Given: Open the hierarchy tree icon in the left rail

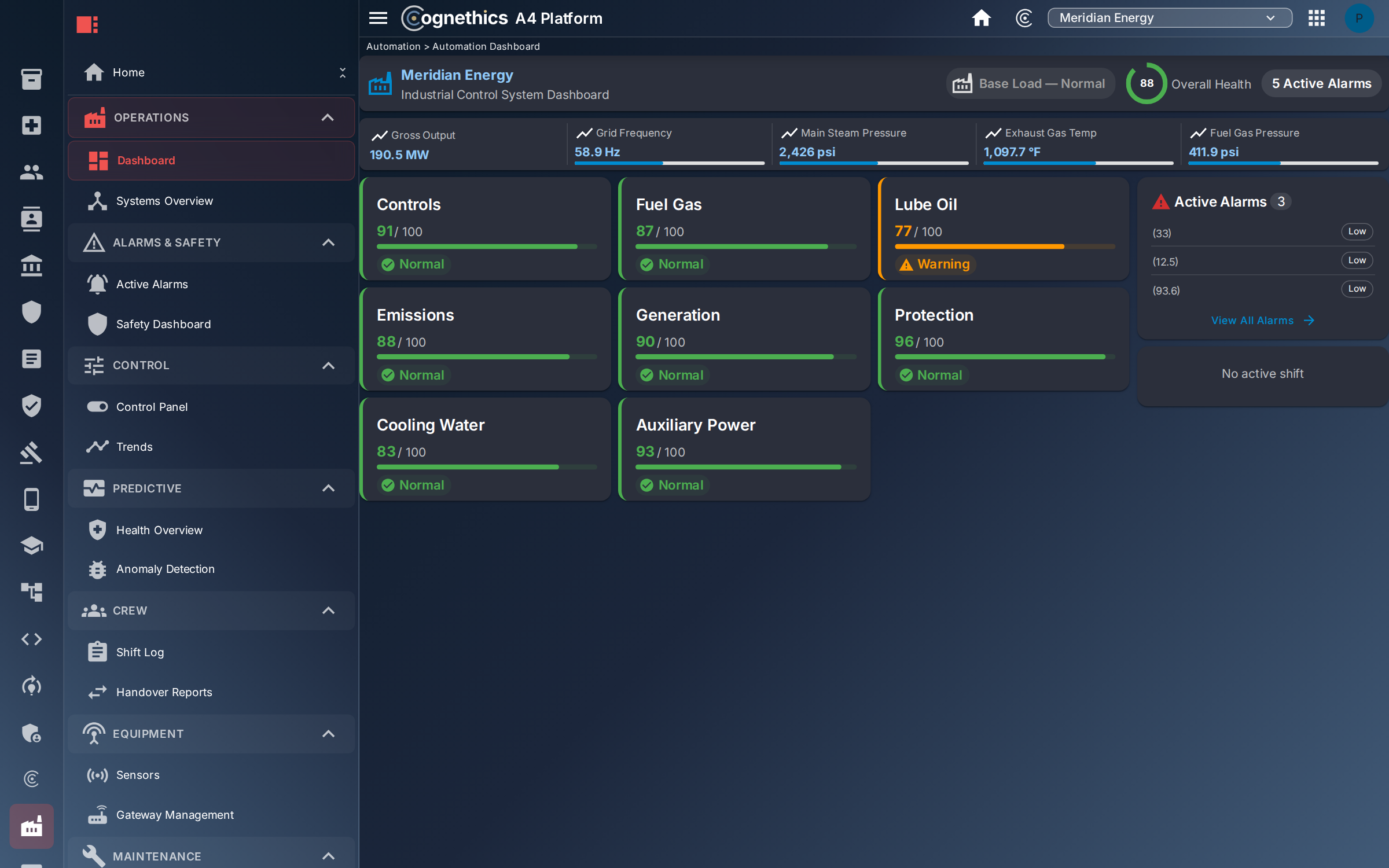Looking at the screenshot, I should pyautogui.click(x=31, y=592).
